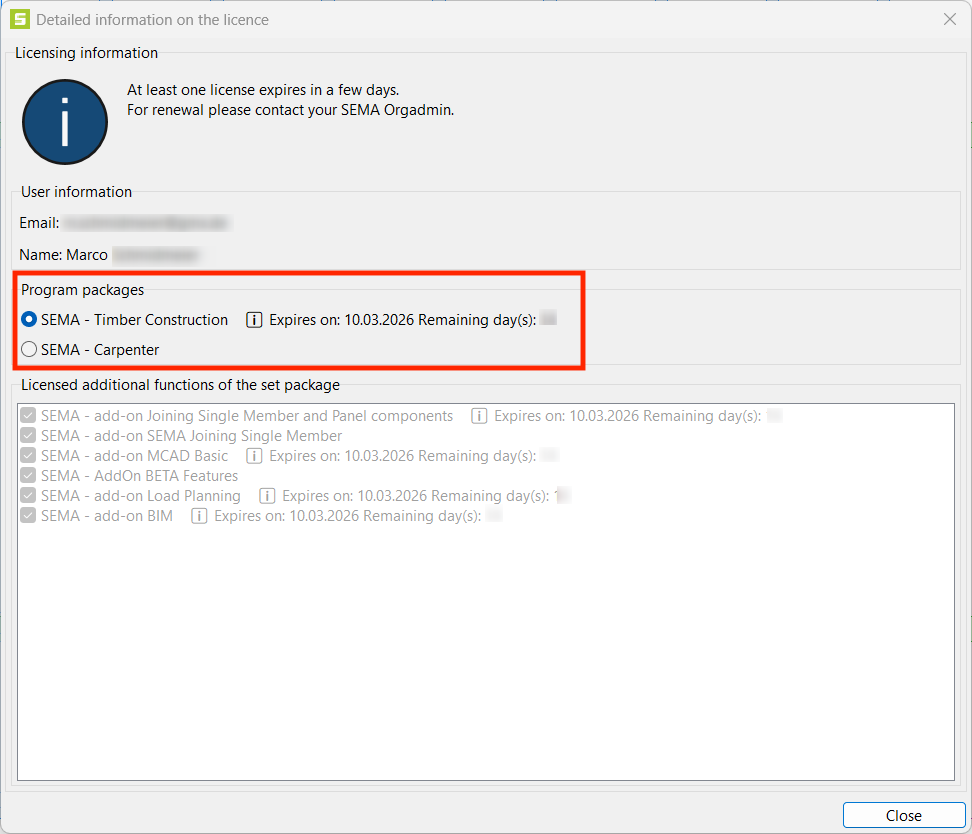The image size is (972, 834).
Task: Click the large blue information icon
Action: pyautogui.click(x=64, y=122)
